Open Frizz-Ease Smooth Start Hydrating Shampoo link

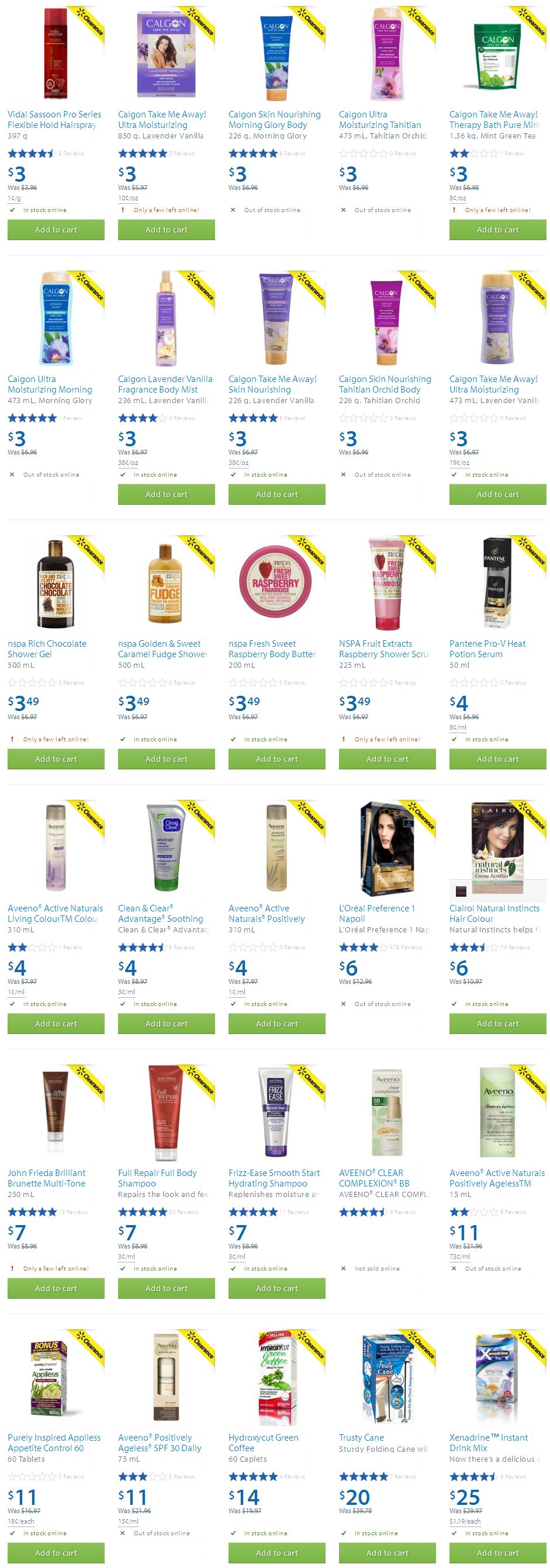click(x=274, y=1178)
